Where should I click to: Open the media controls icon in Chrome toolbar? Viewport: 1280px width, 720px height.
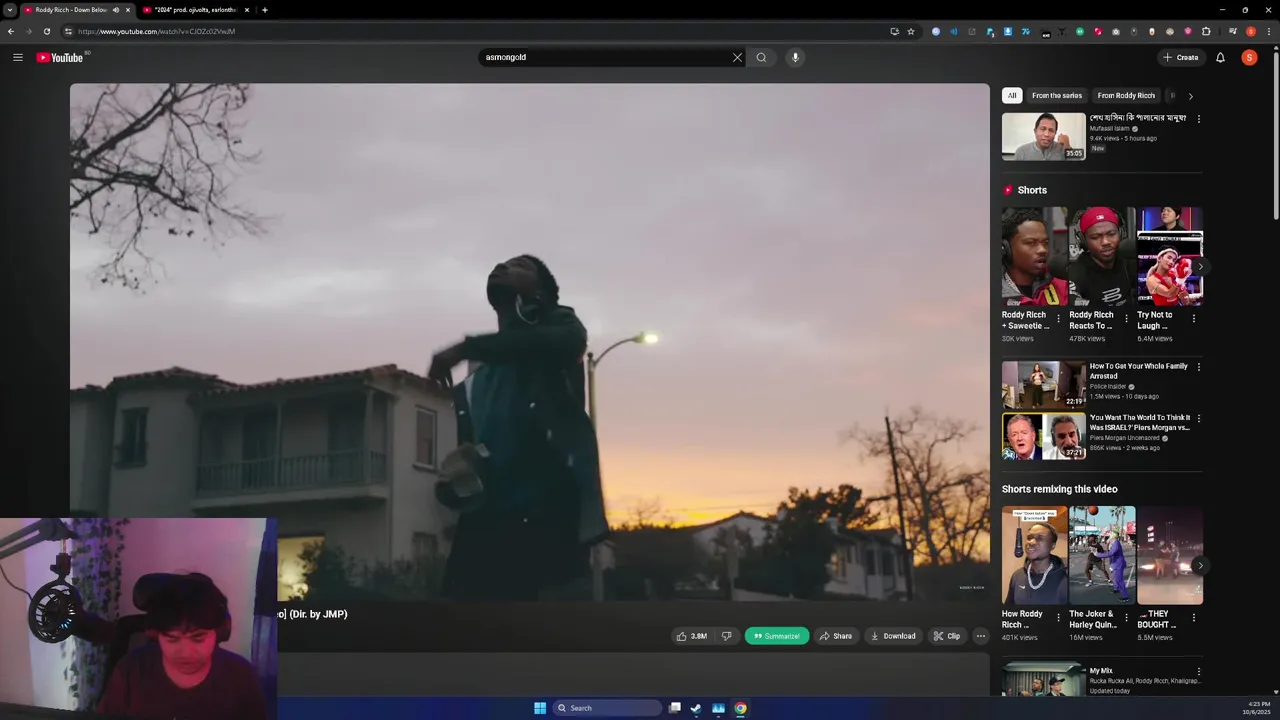coord(1232,31)
